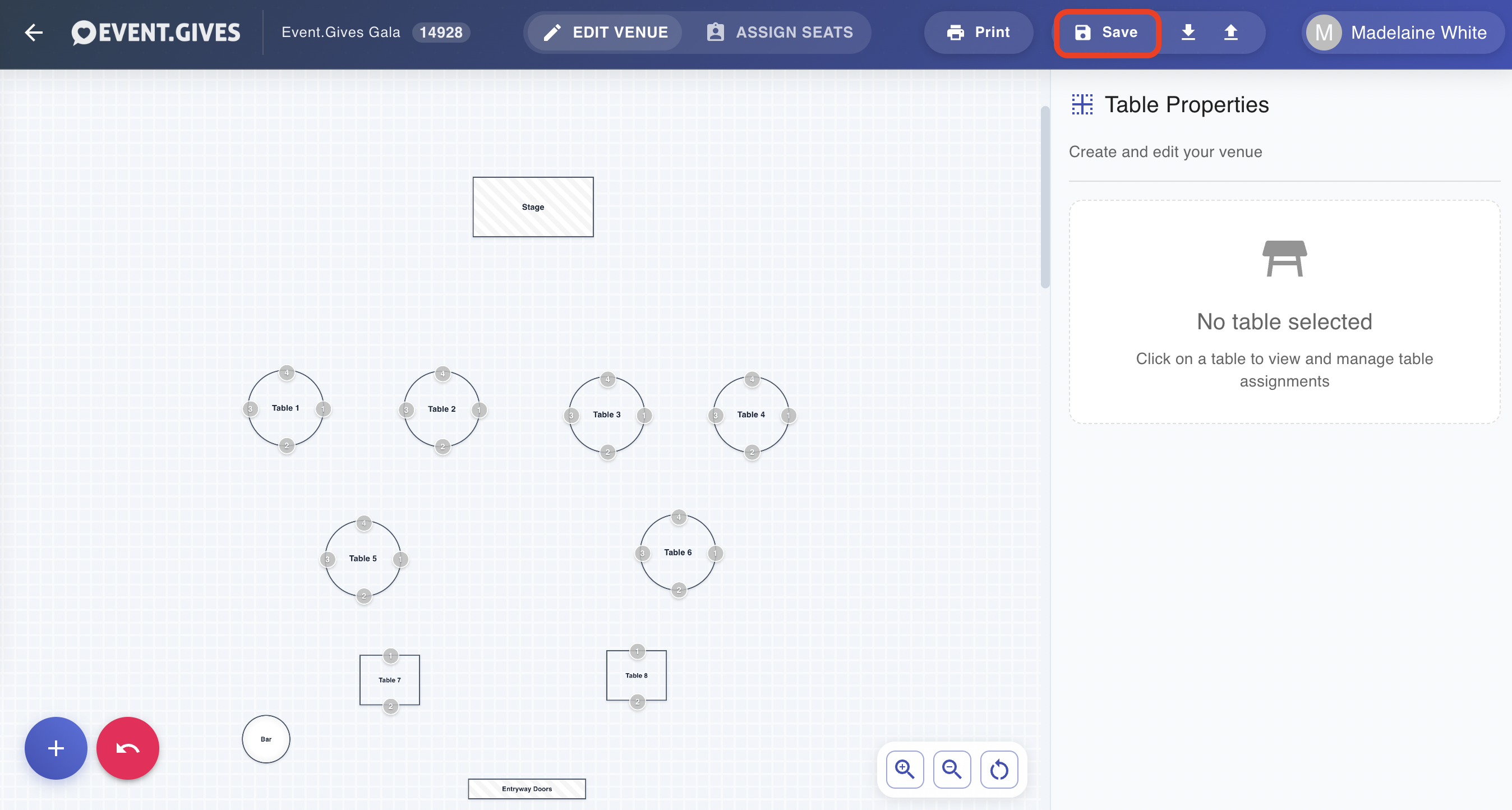Screen dimensions: 1512x810
Task: Click seat 1 of Table 4
Action: (x=789, y=416)
